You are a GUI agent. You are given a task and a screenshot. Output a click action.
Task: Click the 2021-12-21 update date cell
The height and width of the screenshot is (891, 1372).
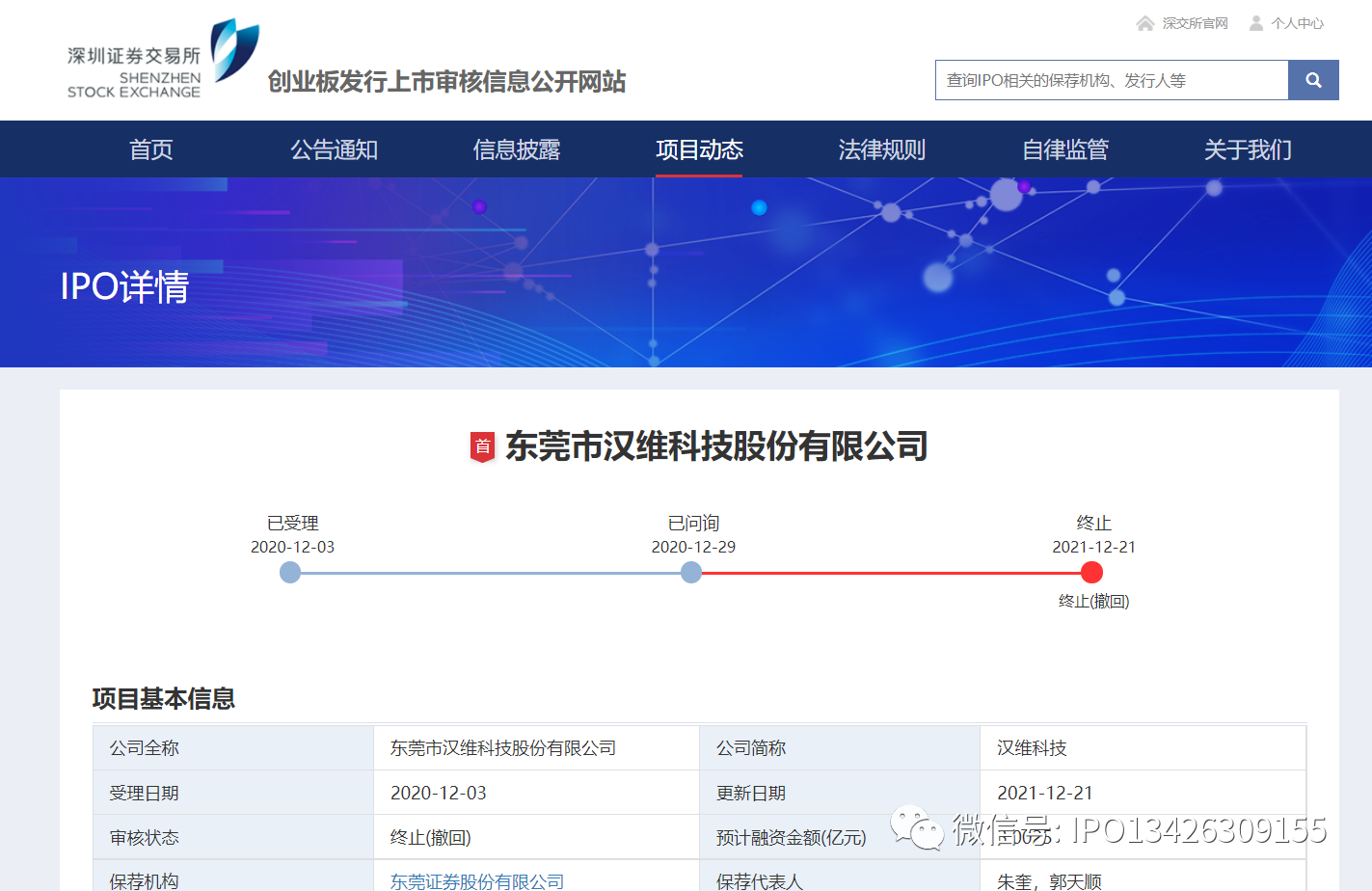(1045, 793)
